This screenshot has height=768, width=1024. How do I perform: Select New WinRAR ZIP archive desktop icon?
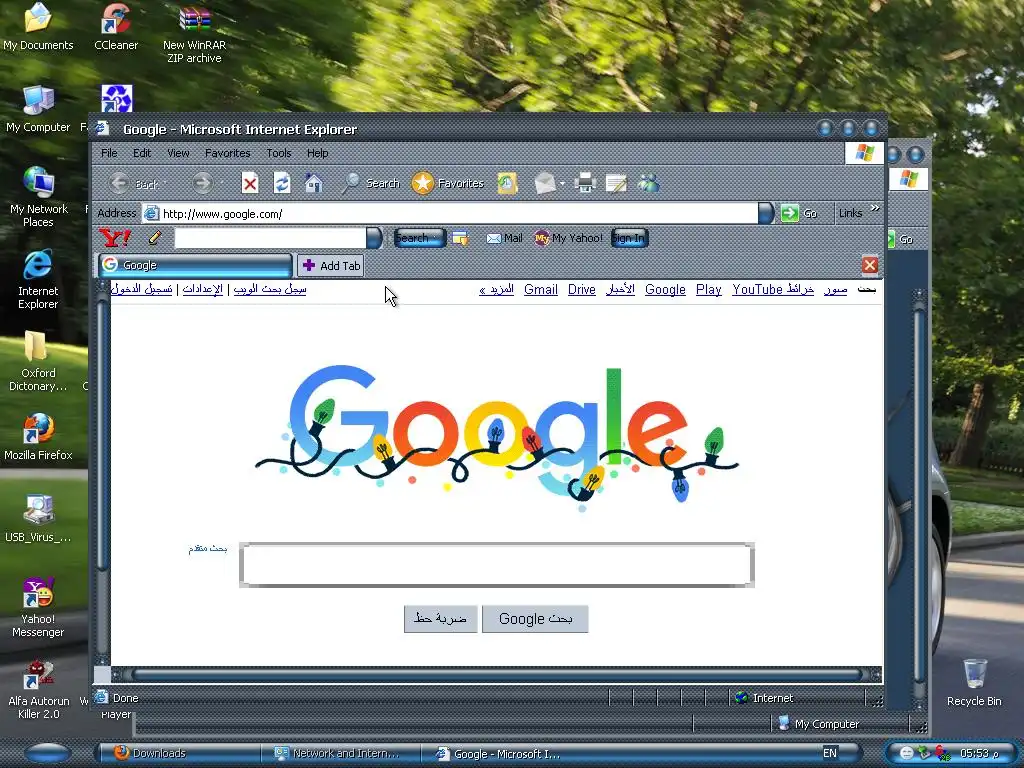point(194,34)
